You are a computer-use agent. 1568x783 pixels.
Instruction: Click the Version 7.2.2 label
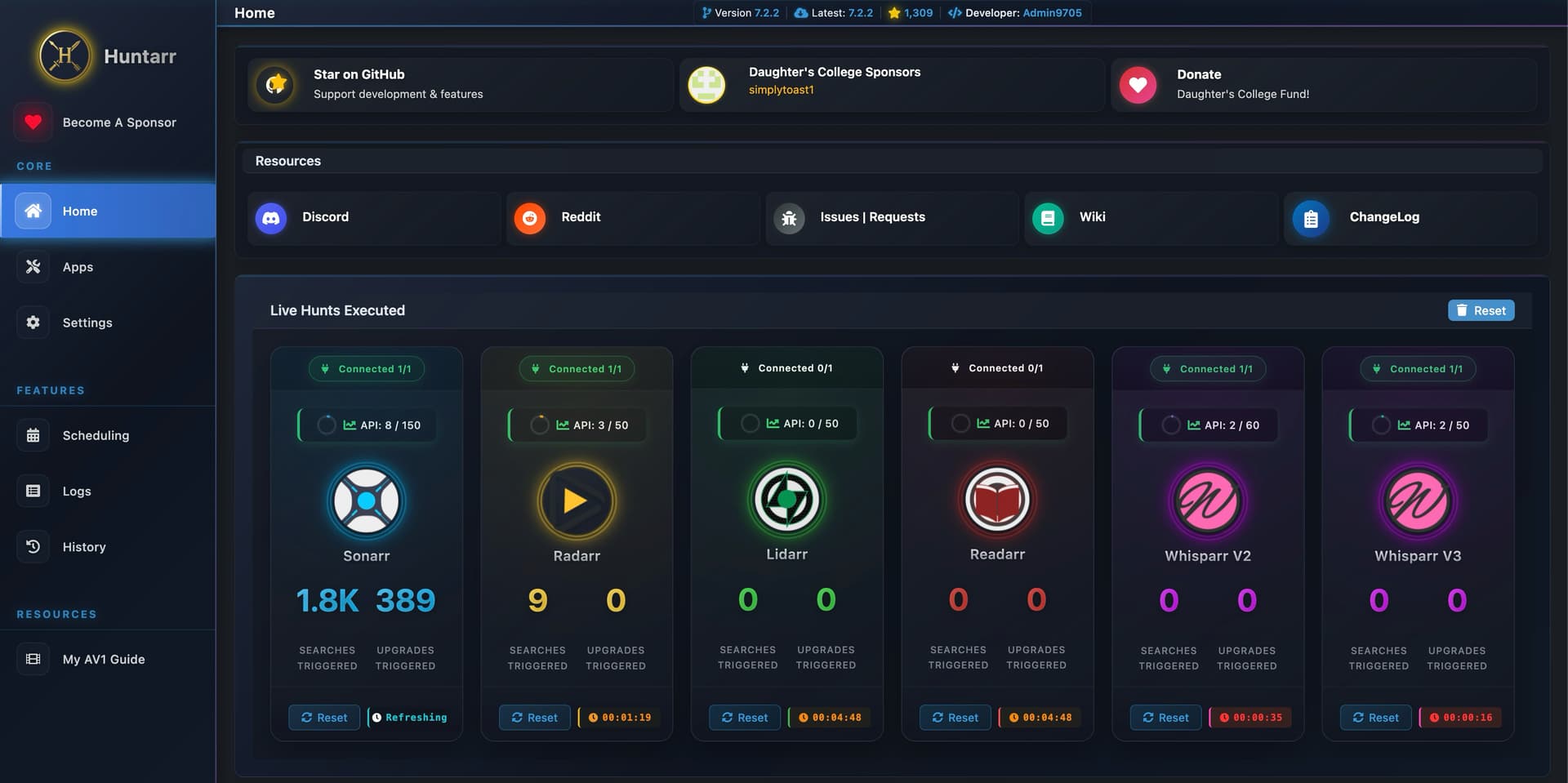740,13
